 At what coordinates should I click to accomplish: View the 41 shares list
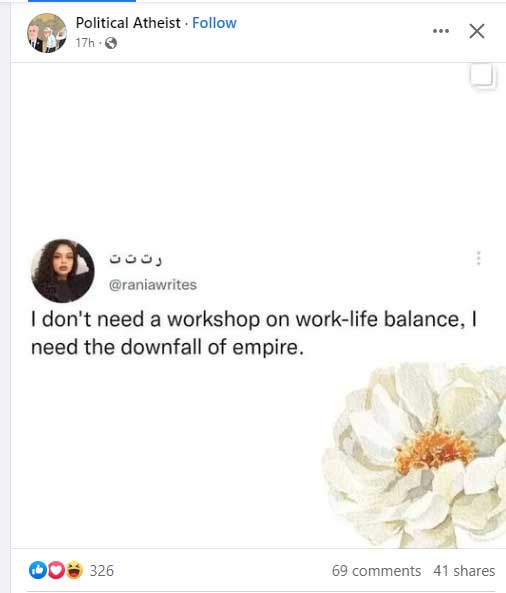click(x=464, y=570)
